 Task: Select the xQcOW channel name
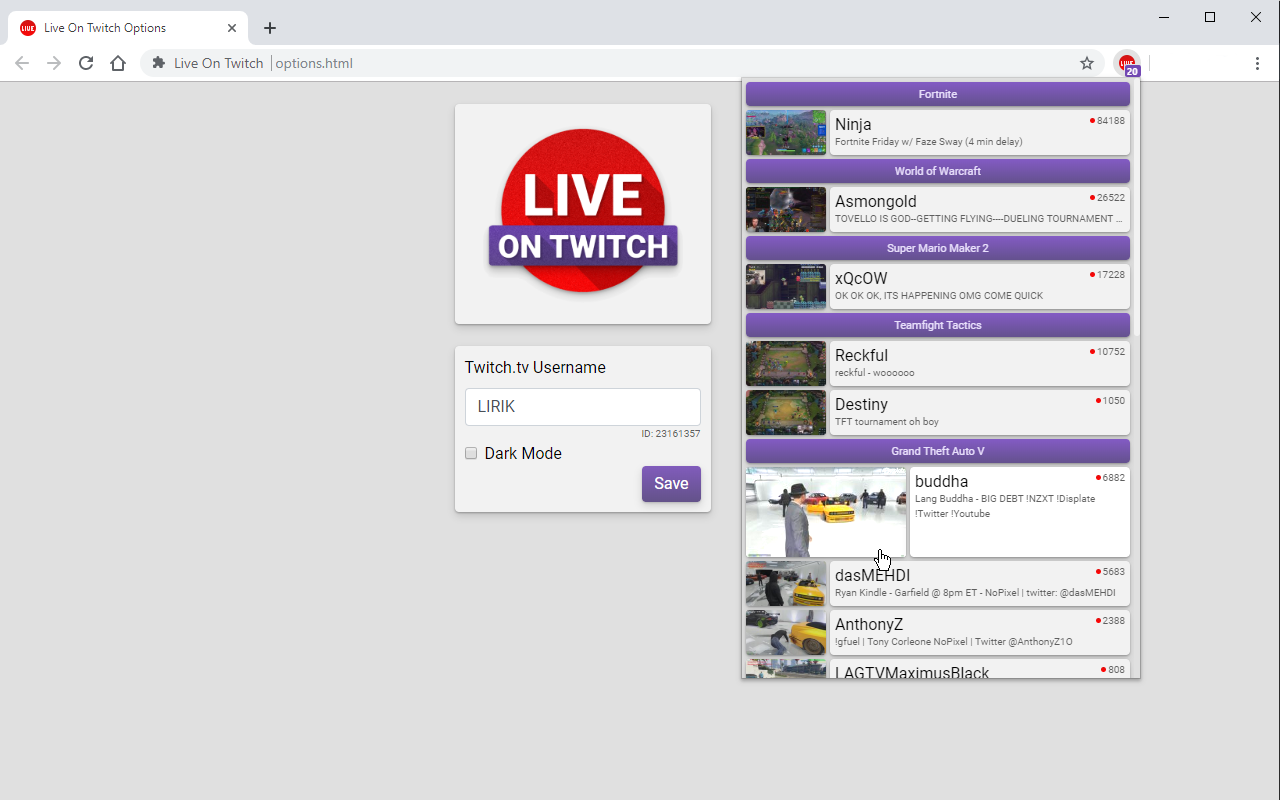point(861,279)
